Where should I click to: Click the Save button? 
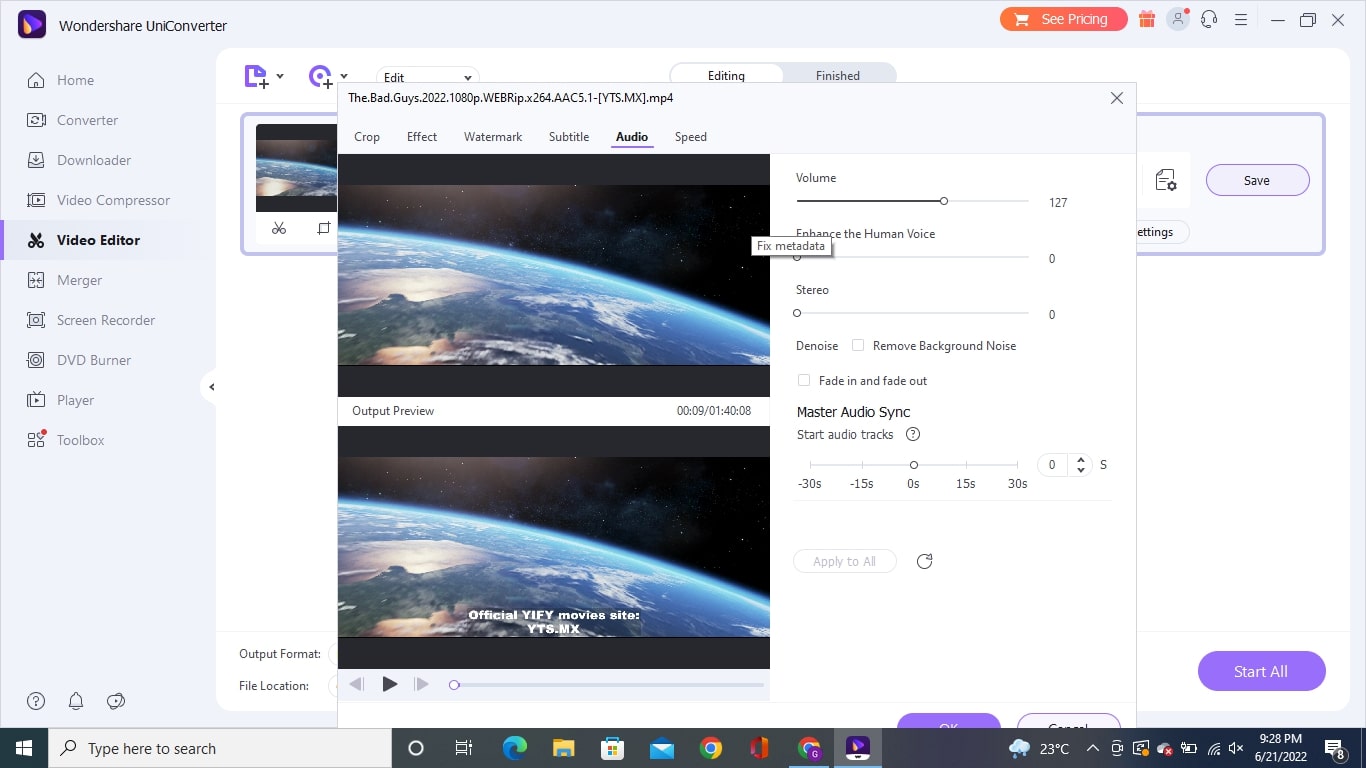click(x=1257, y=180)
